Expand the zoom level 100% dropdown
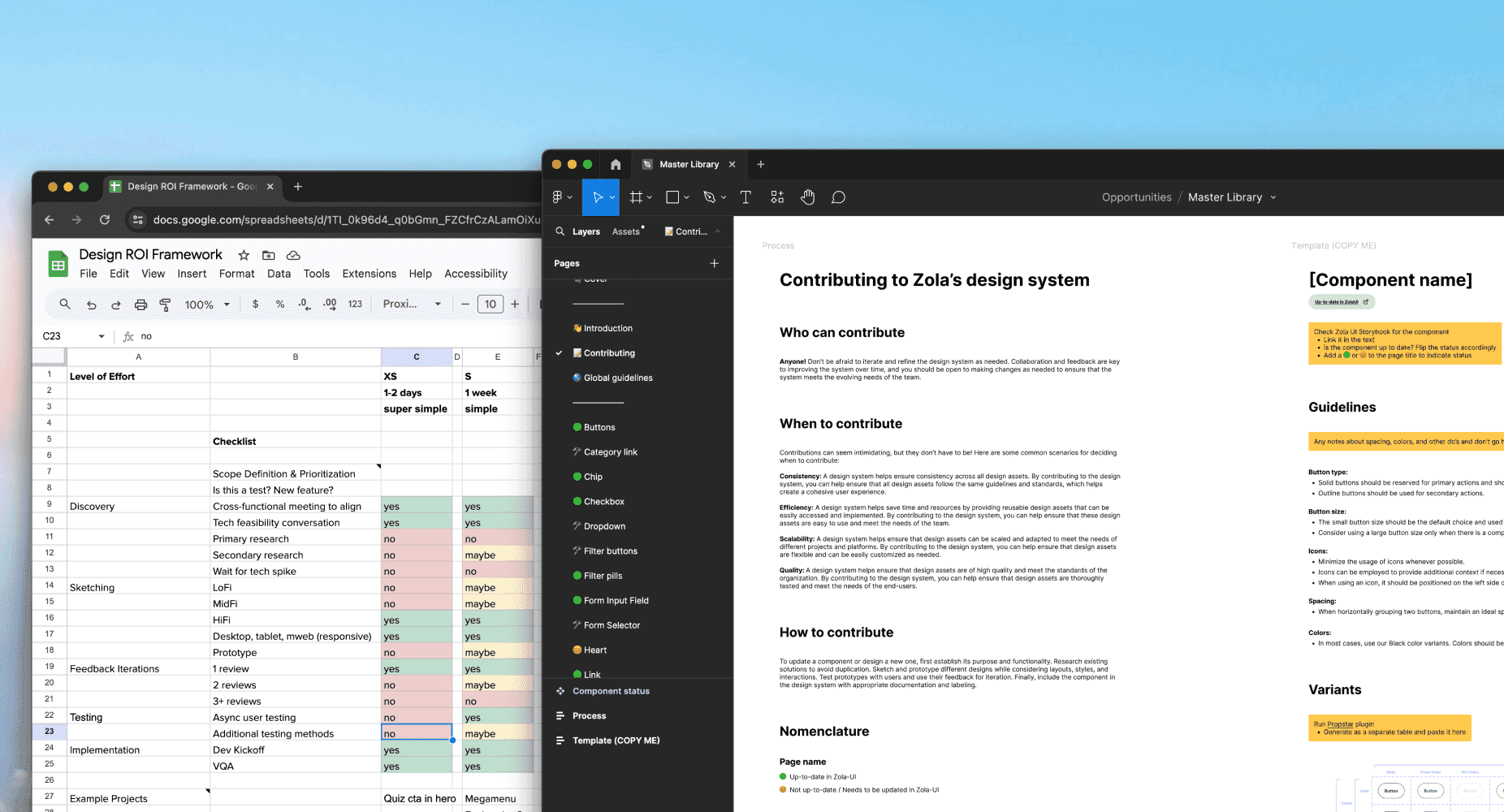 click(227, 304)
